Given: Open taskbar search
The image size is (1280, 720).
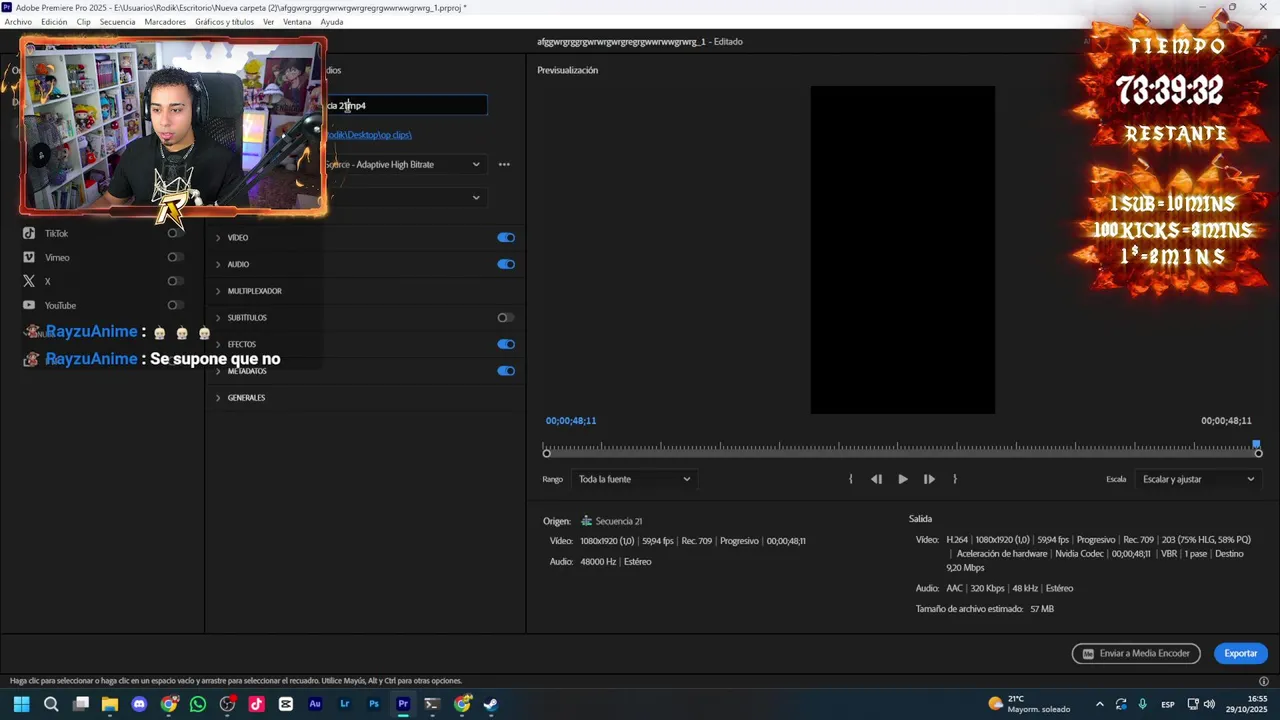Looking at the screenshot, I should 51,704.
